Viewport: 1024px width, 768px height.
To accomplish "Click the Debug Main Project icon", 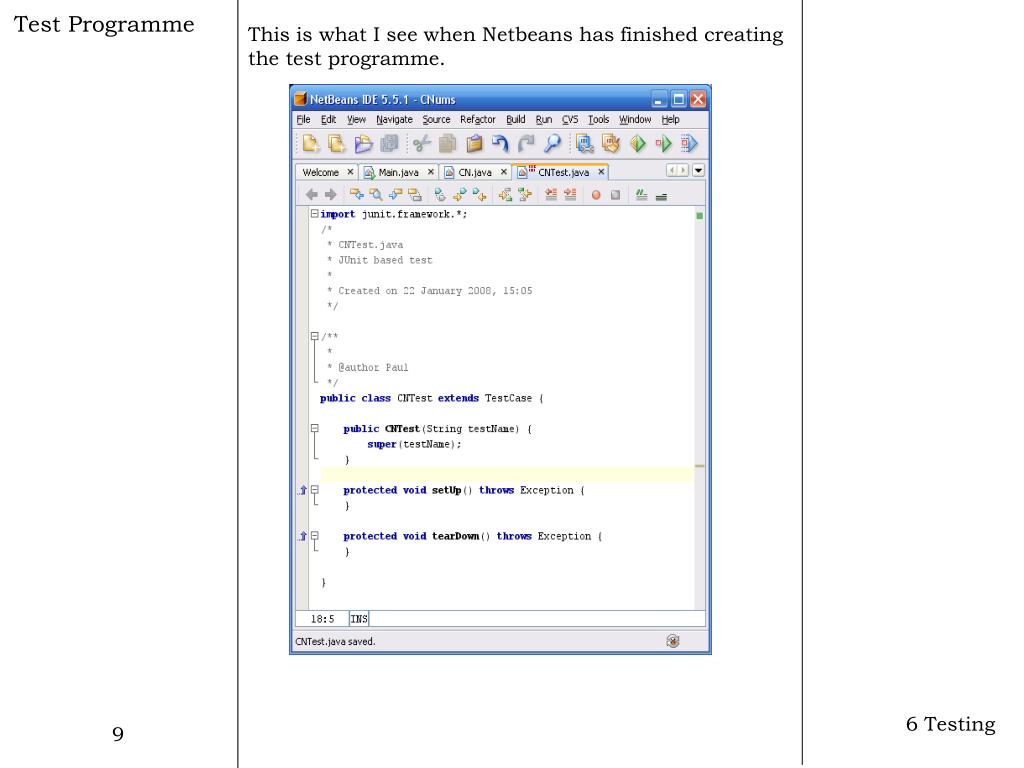I will click(x=664, y=143).
